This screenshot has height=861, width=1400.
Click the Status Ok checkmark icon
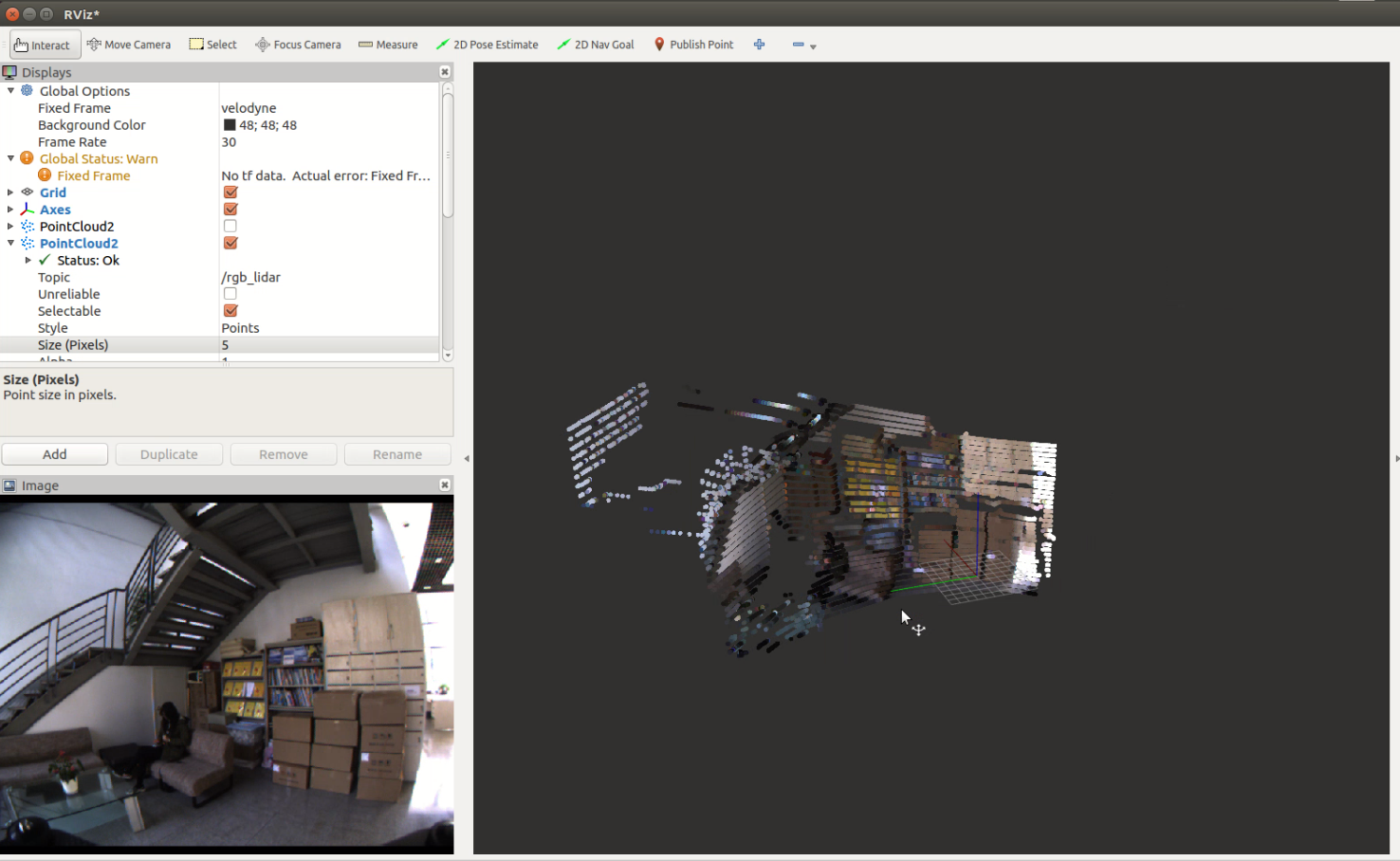(x=45, y=260)
